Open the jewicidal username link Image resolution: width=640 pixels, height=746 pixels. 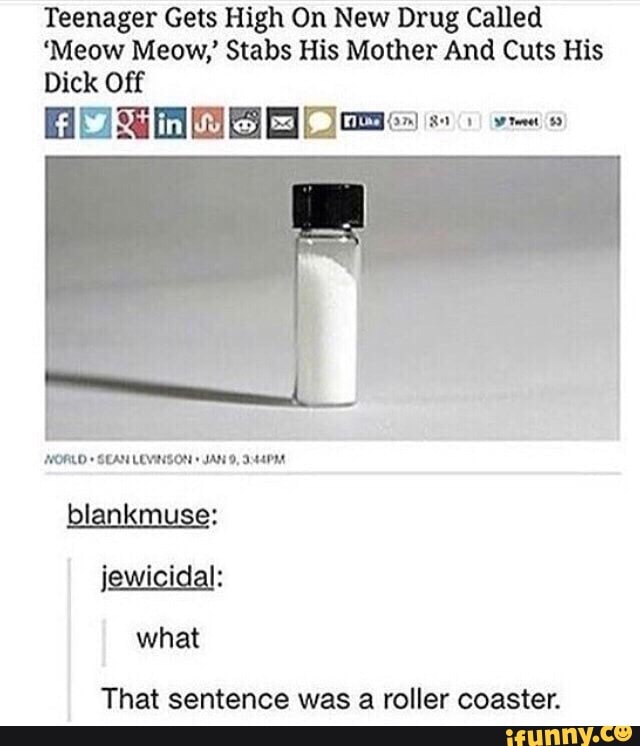(x=158, y=577)
